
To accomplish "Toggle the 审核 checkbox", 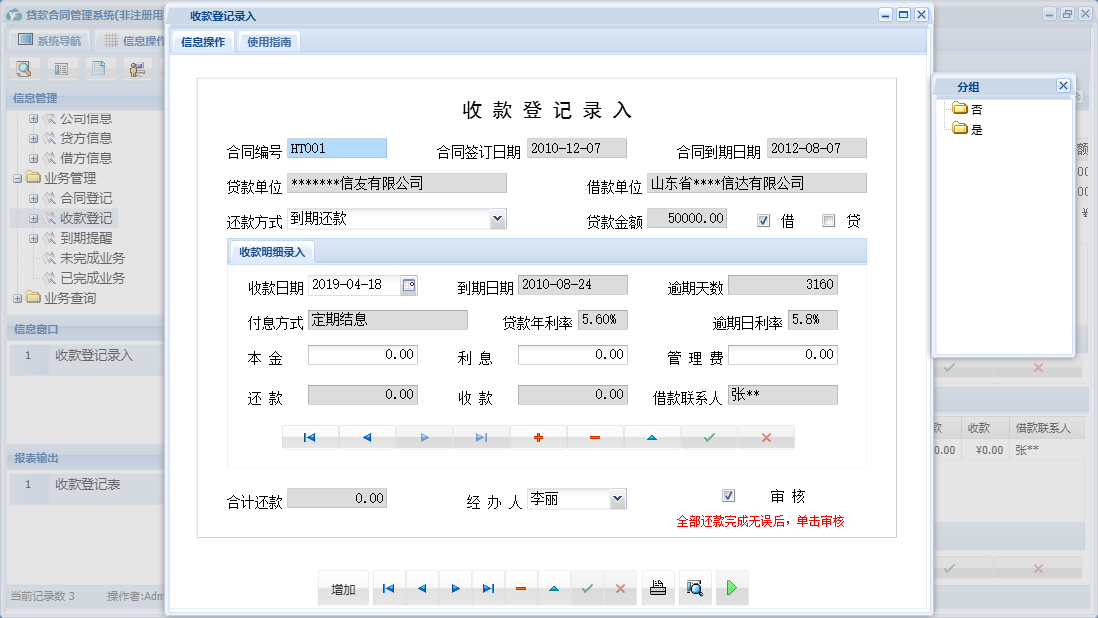I will [x=729, y=494].
